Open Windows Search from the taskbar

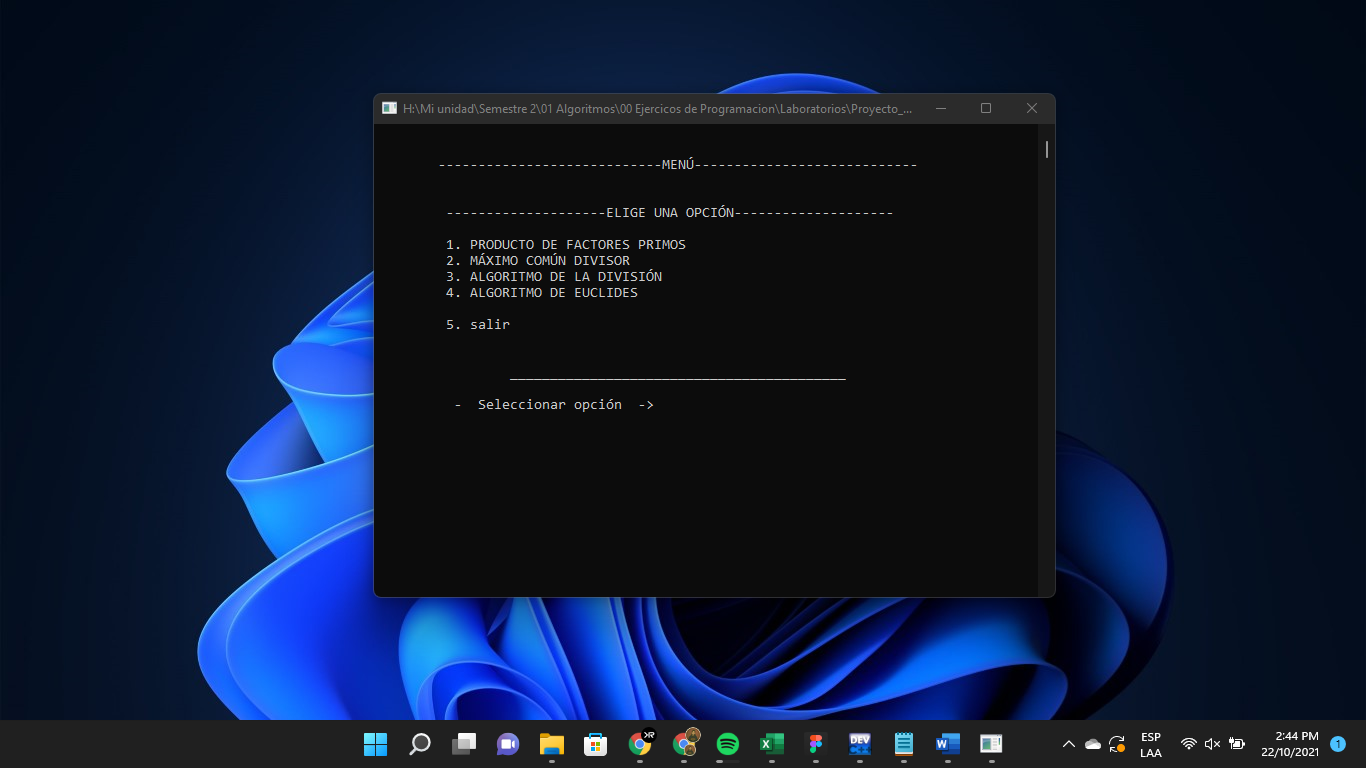419,744
